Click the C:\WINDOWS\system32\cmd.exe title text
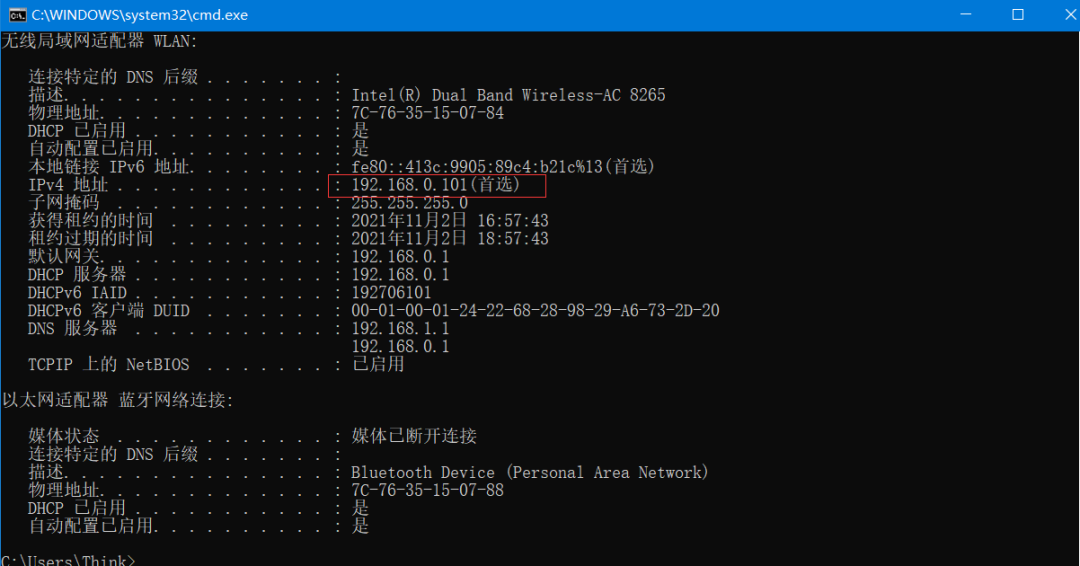Image resolution: width=1080 pixels, height=566 pixels. (x=140, y=15)
